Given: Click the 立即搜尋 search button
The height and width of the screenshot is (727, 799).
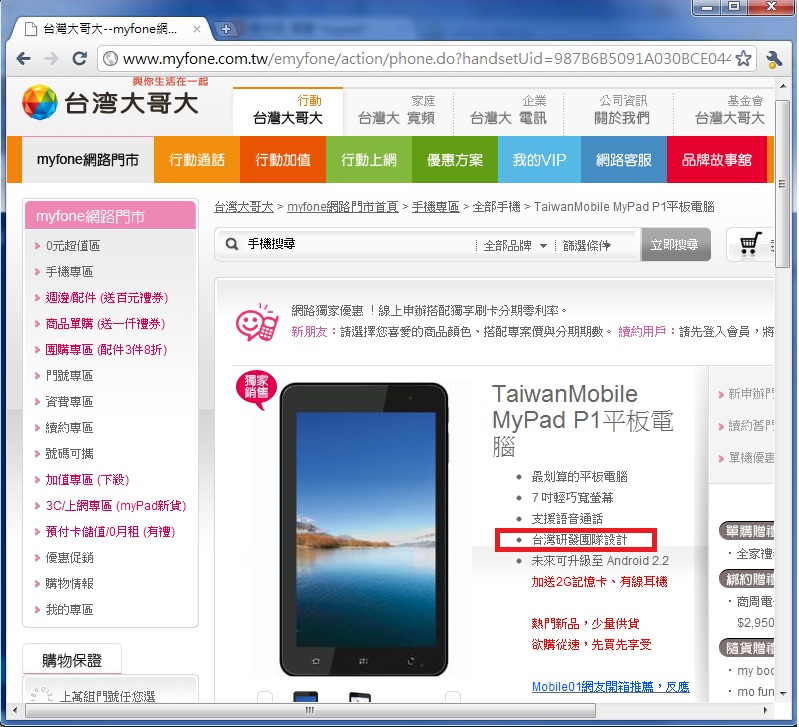Looking at the screenshot, I should 675,245.
